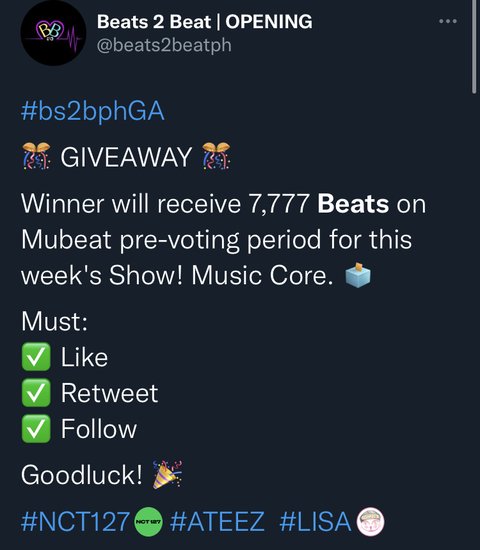480x550 pixels.
Task: Click the confetti ball emoji before GIVEAWAY
Action: click(36, 156)
